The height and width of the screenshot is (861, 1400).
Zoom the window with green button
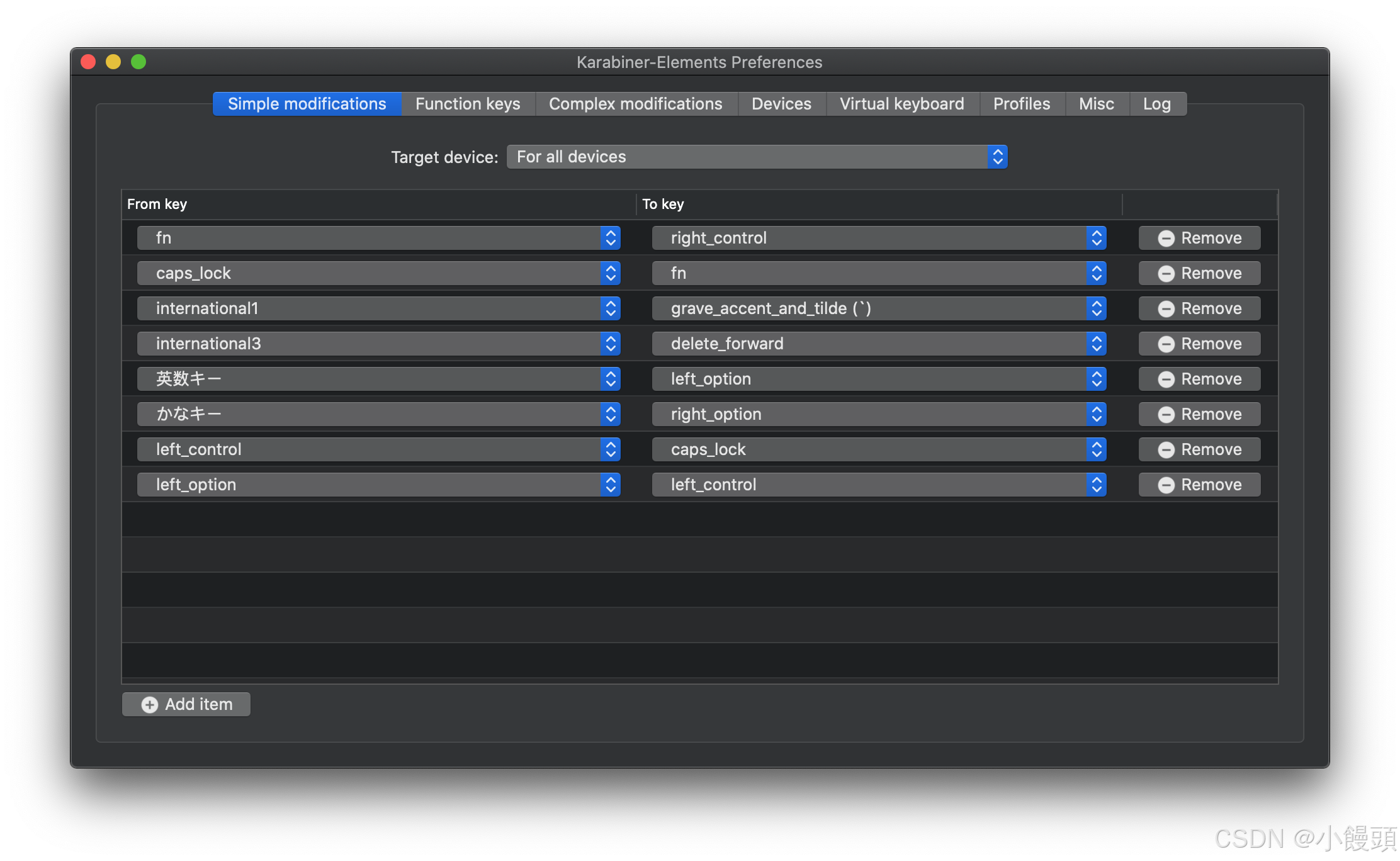(x=138, y=62)
